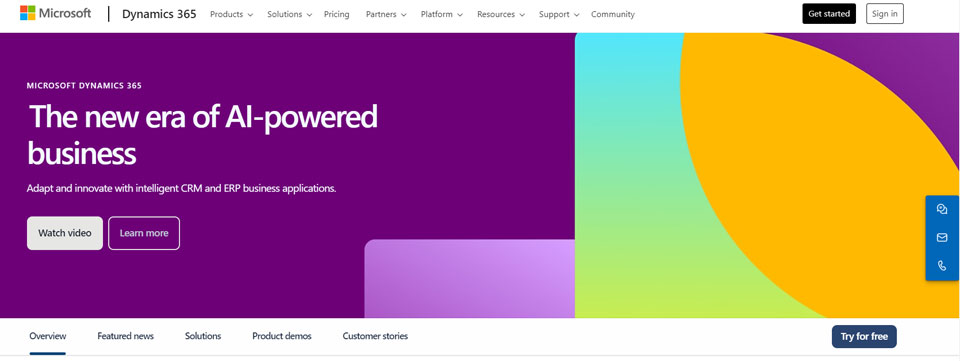Switch to the Solutions tab below the banner

click(203, 336)
